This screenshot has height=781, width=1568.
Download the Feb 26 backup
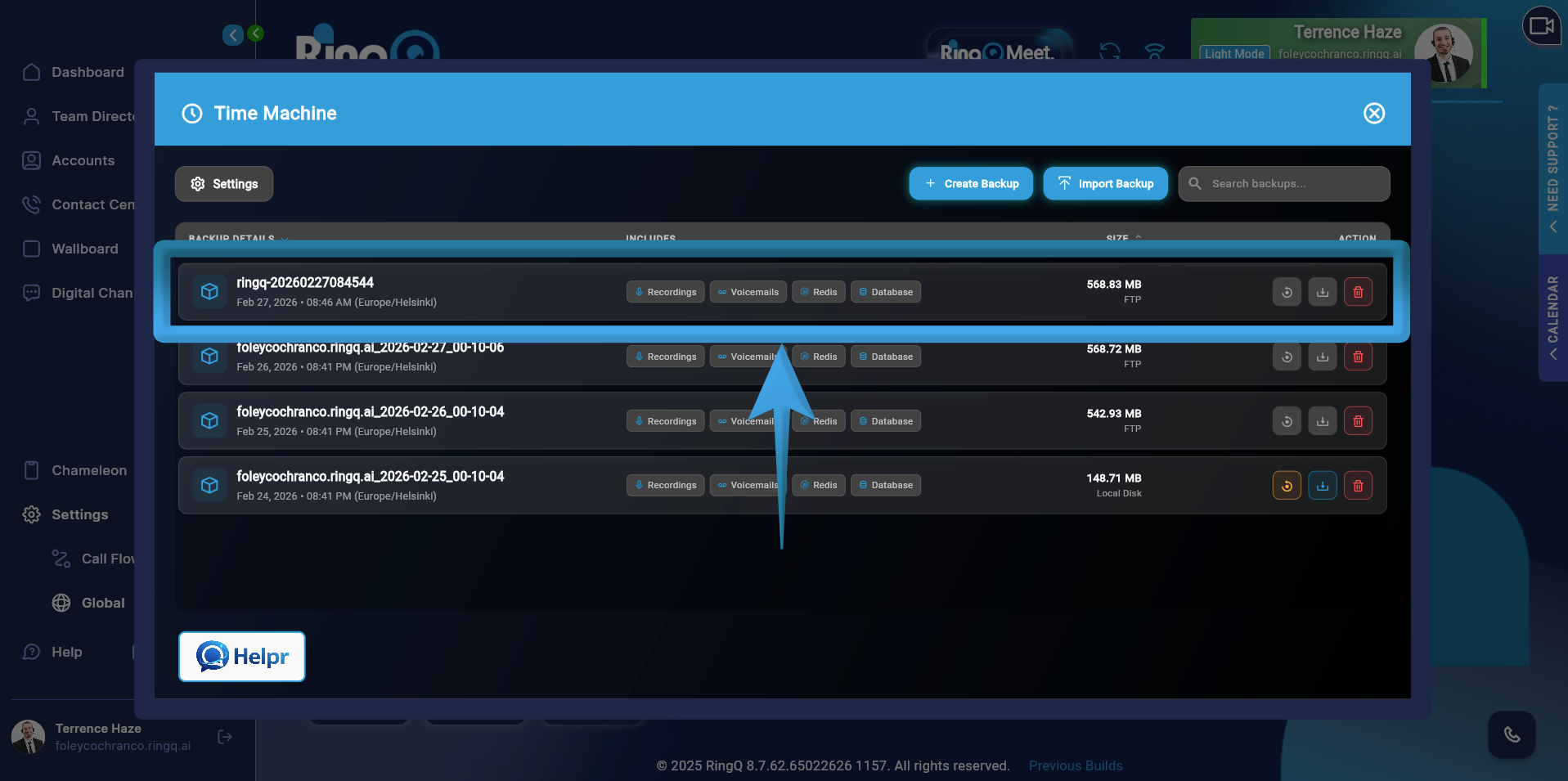click(1322, 357)
